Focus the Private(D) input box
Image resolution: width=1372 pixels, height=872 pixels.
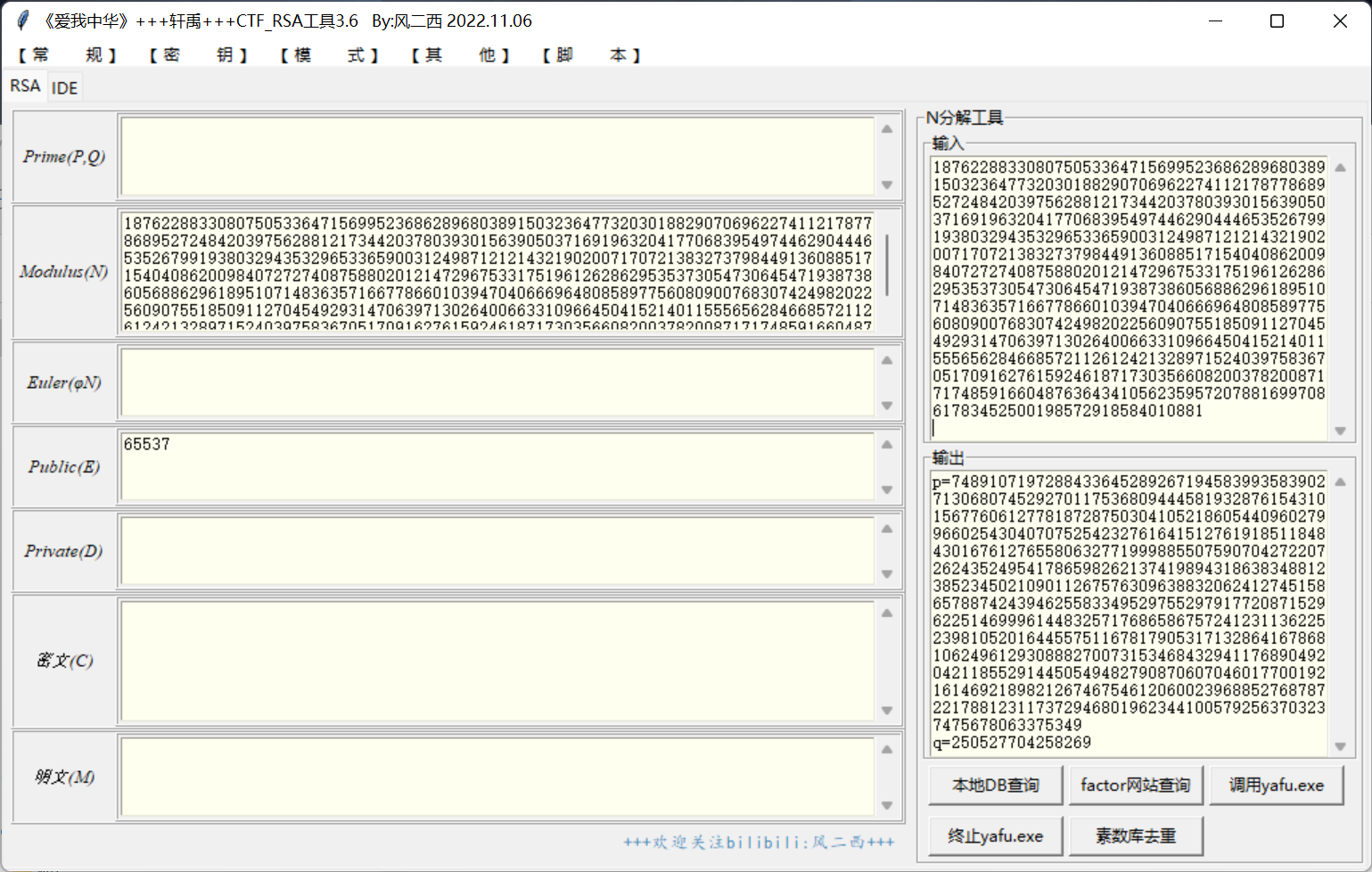pyautogui.click(x=497, y=551)
